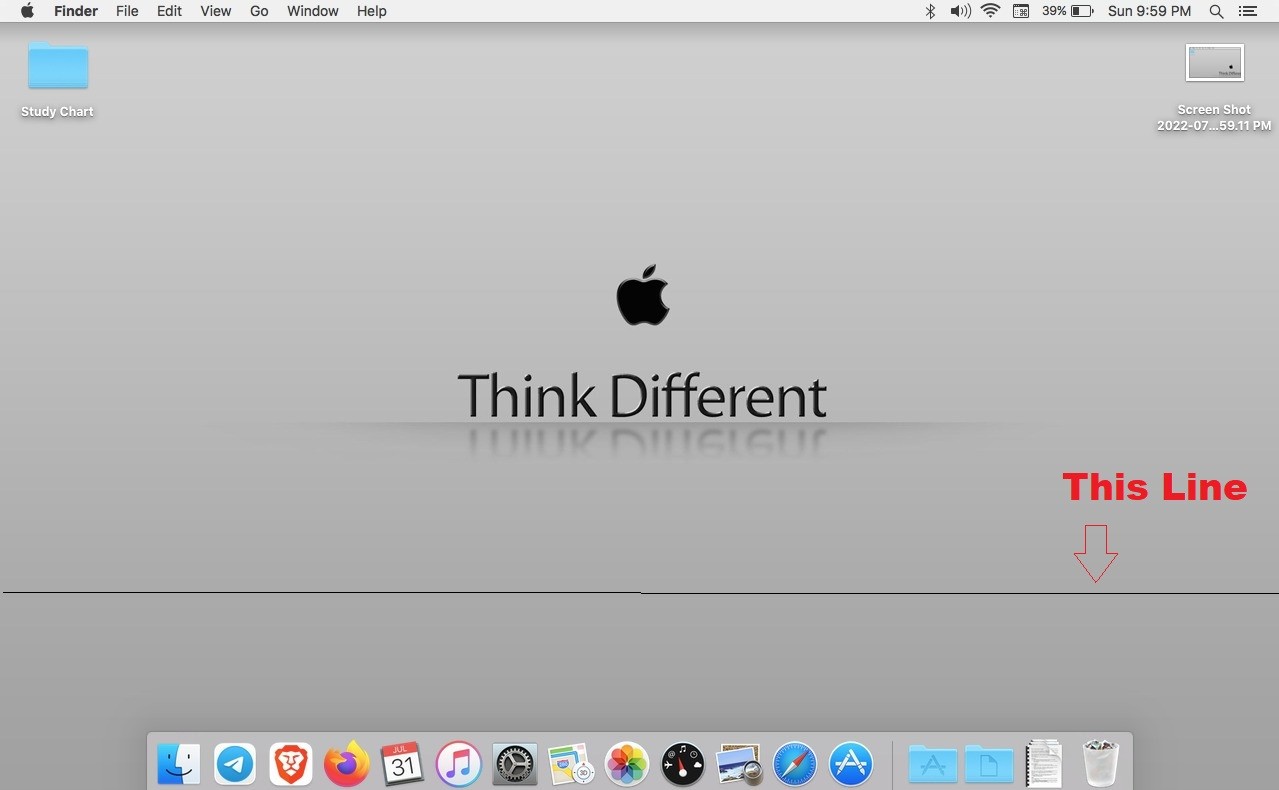The height and width of the screenshot is (790, 1279).
Task: Open the Apple menu
Action: (27, 11)
